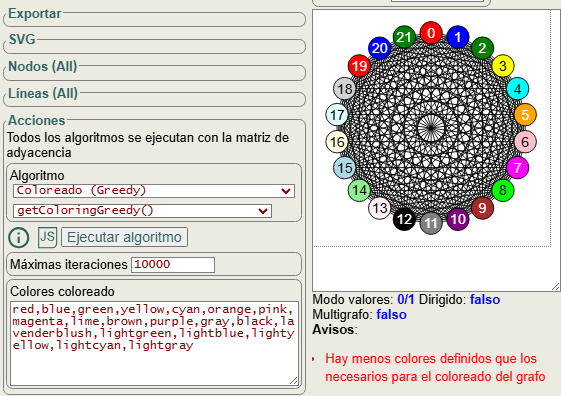Open the info icon next to JS
This screenshot has width=561, height=396.
click(x=19, y=238)
